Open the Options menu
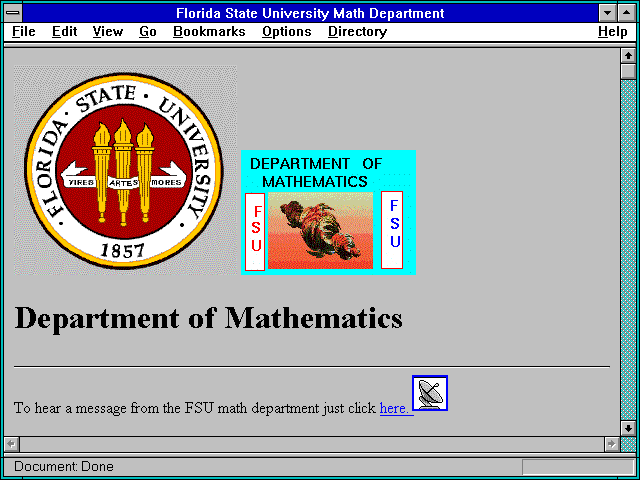 287,31
